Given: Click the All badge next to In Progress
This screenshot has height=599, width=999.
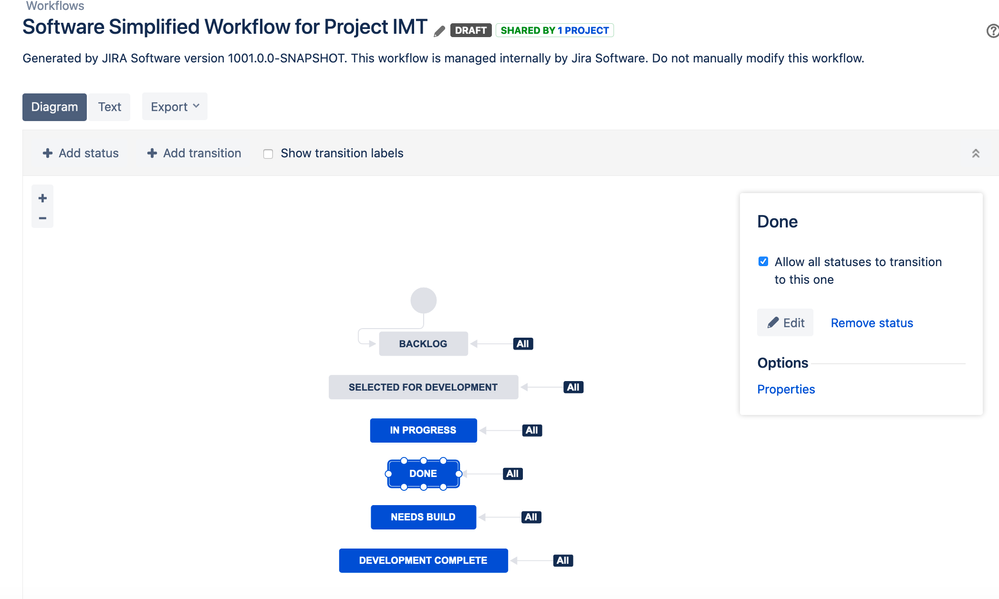Looking at the screenshot, I should coord(532,430).
